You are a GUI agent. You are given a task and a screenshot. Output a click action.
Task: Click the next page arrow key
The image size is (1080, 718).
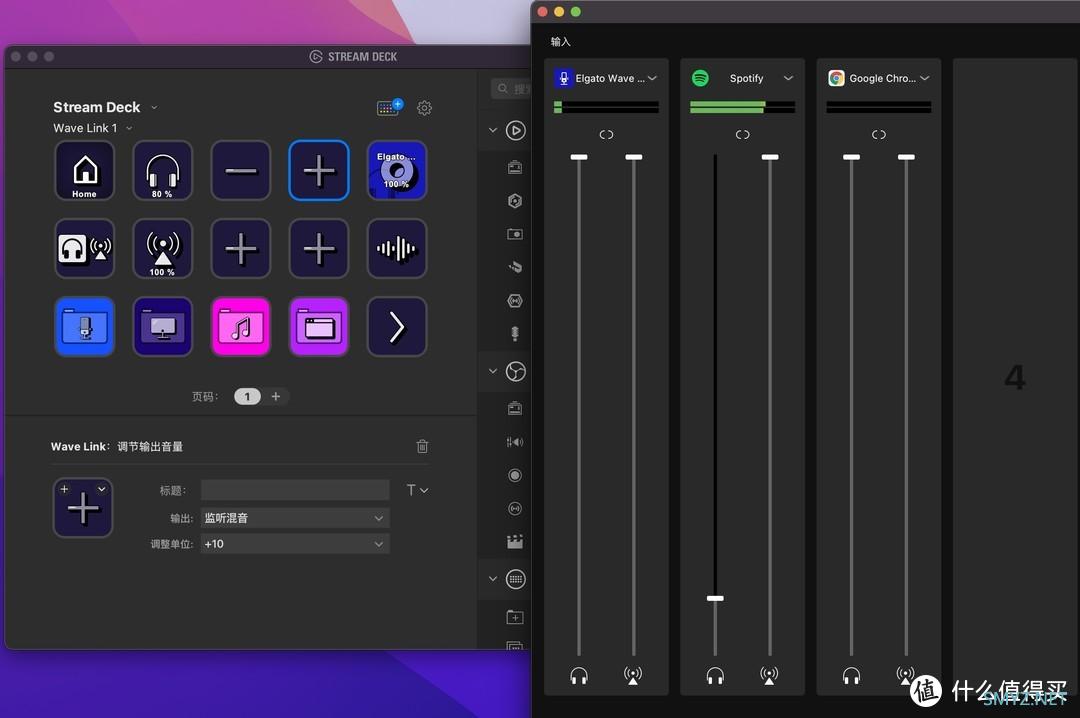397,327
